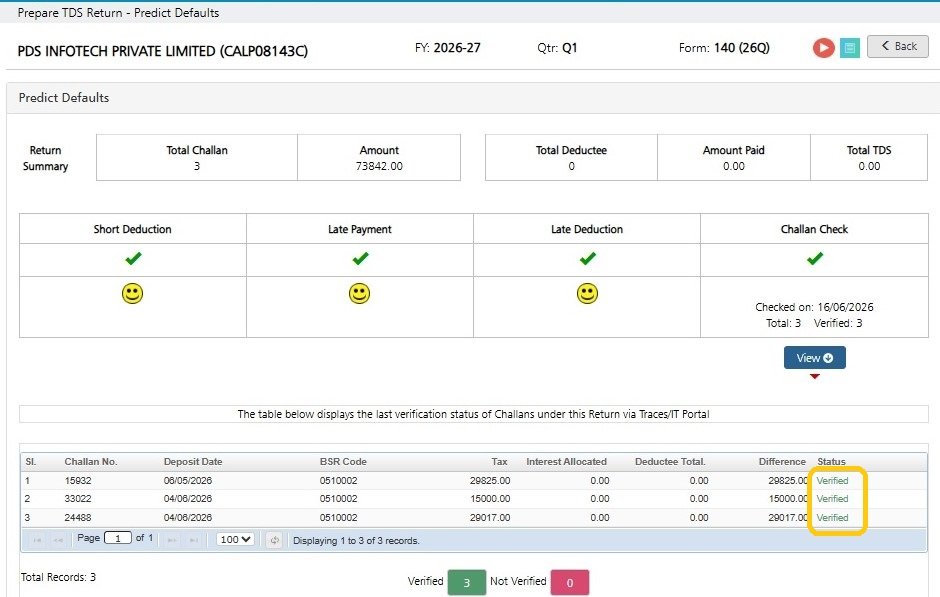
Task: Sort by Status column header
Action: [831, 462]
